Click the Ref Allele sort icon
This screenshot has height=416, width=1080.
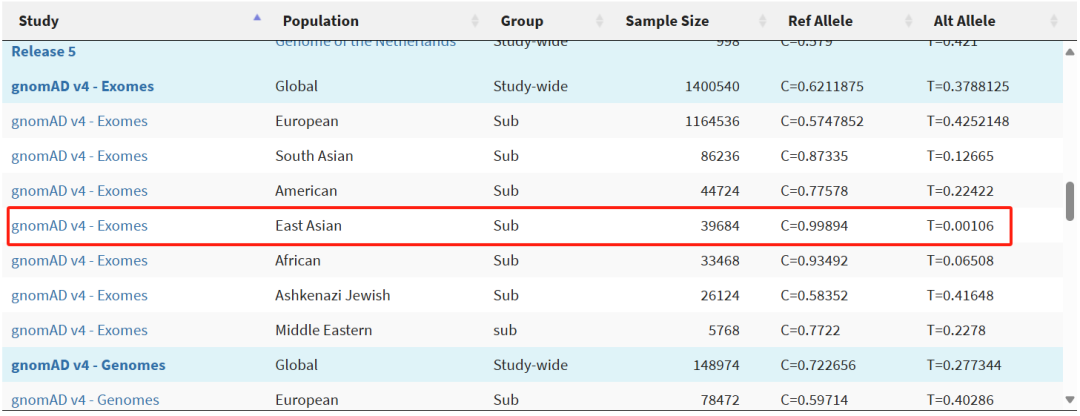tap(909, 21)
